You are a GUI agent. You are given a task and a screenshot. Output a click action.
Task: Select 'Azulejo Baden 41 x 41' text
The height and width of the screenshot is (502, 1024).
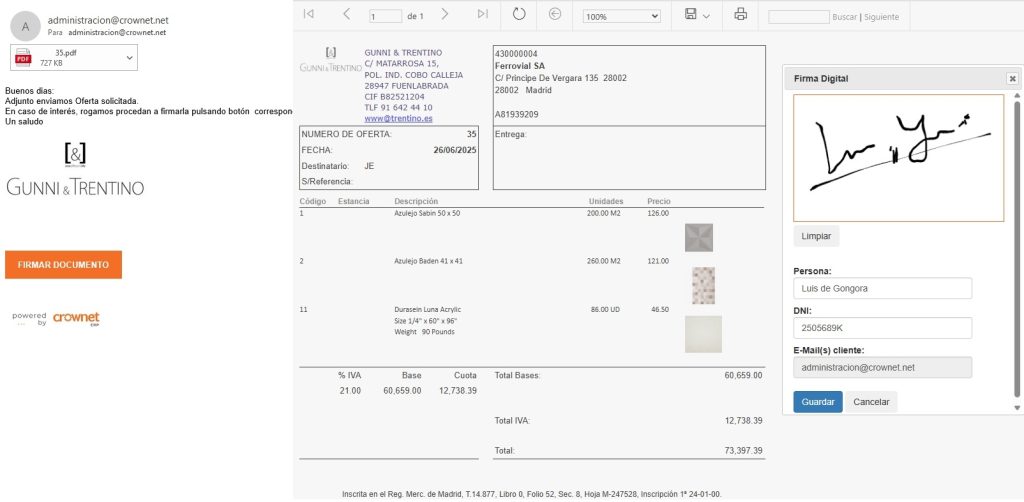(428, 261)
